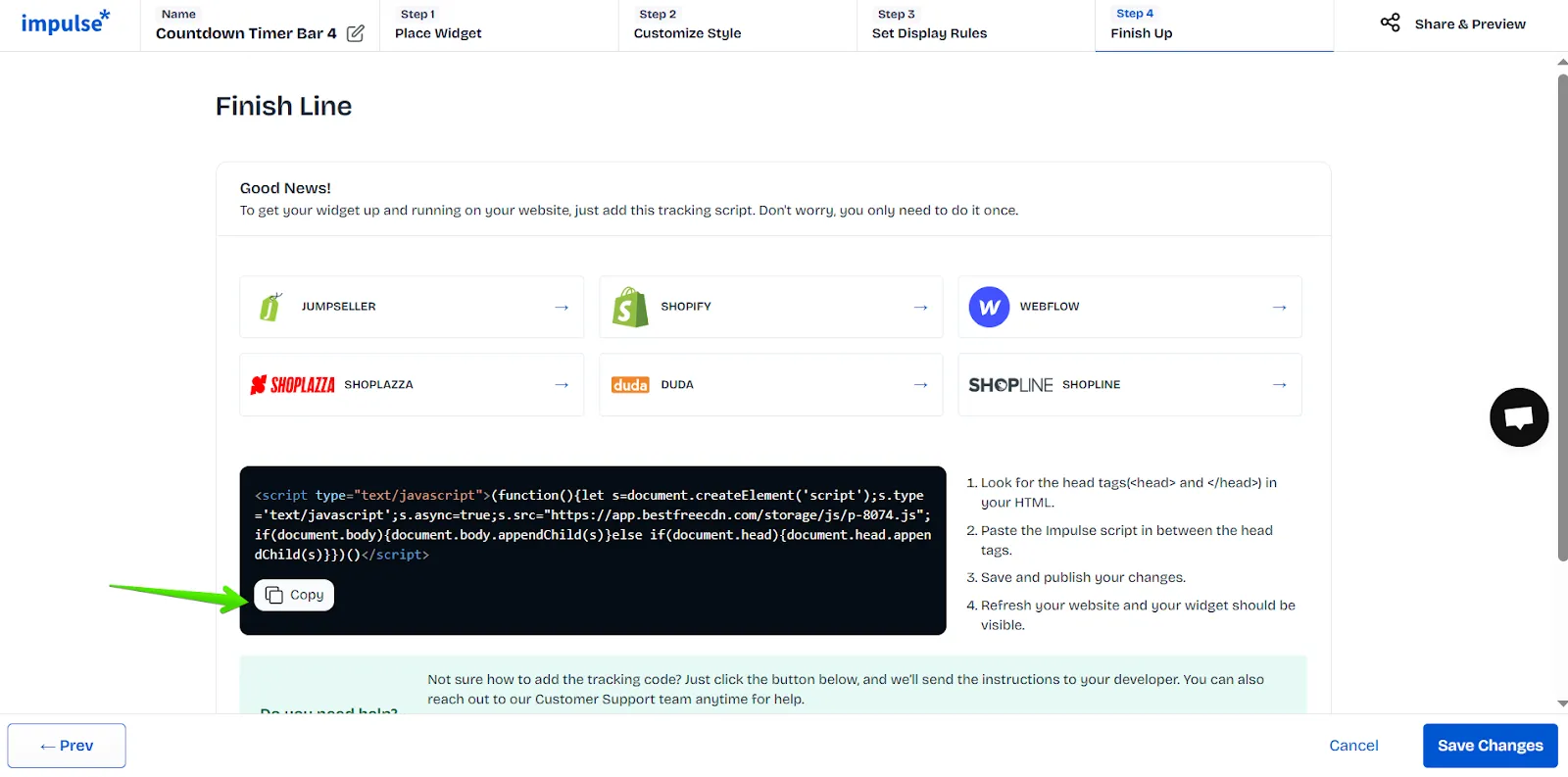1568x777 pixels.
Task: Open the Webflow card arrow
Action: click(1279, 307)
